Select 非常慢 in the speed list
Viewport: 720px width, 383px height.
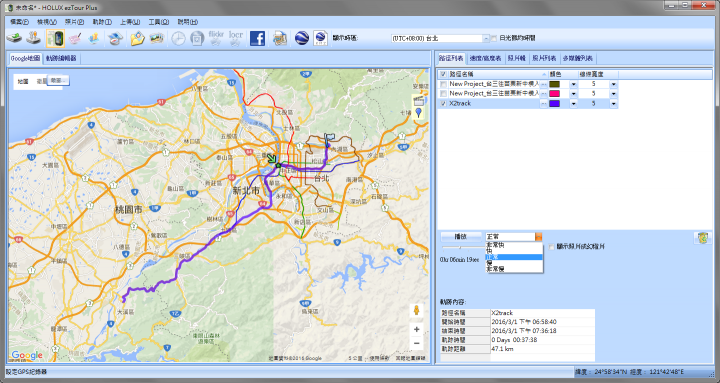point(514,269)
